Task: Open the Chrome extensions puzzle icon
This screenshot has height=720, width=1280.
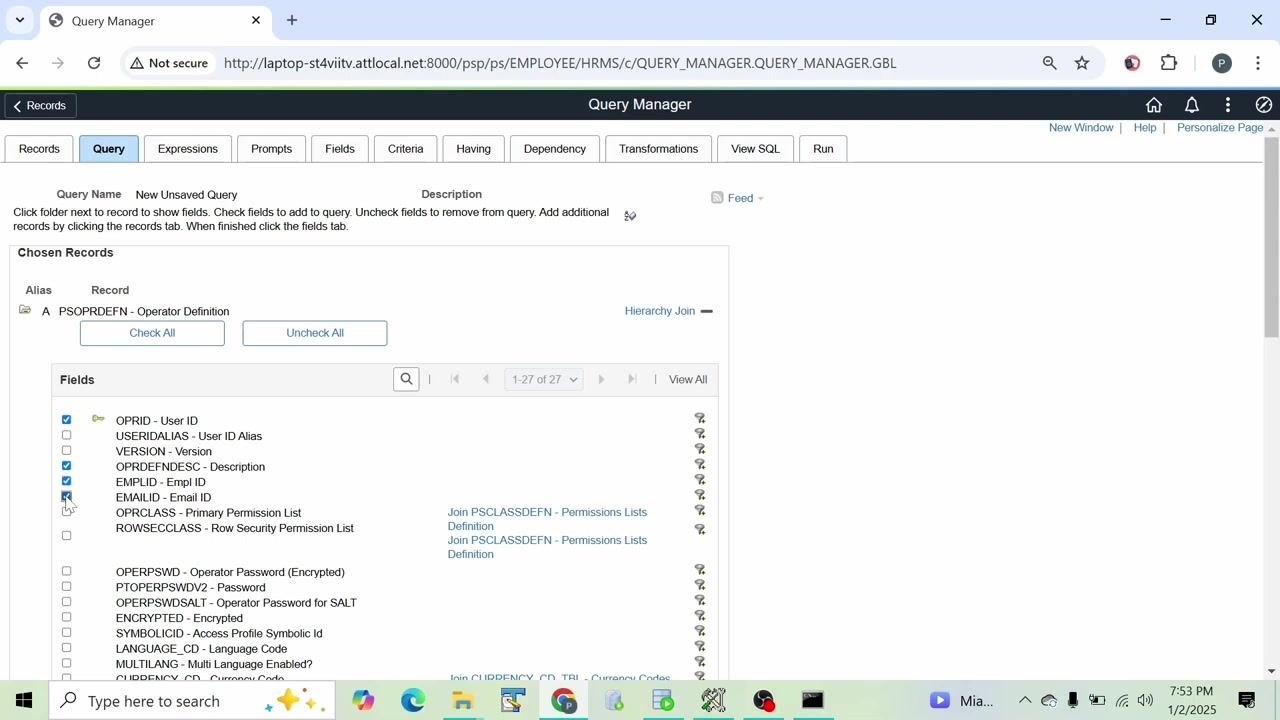Action: tap(1169, 63)
